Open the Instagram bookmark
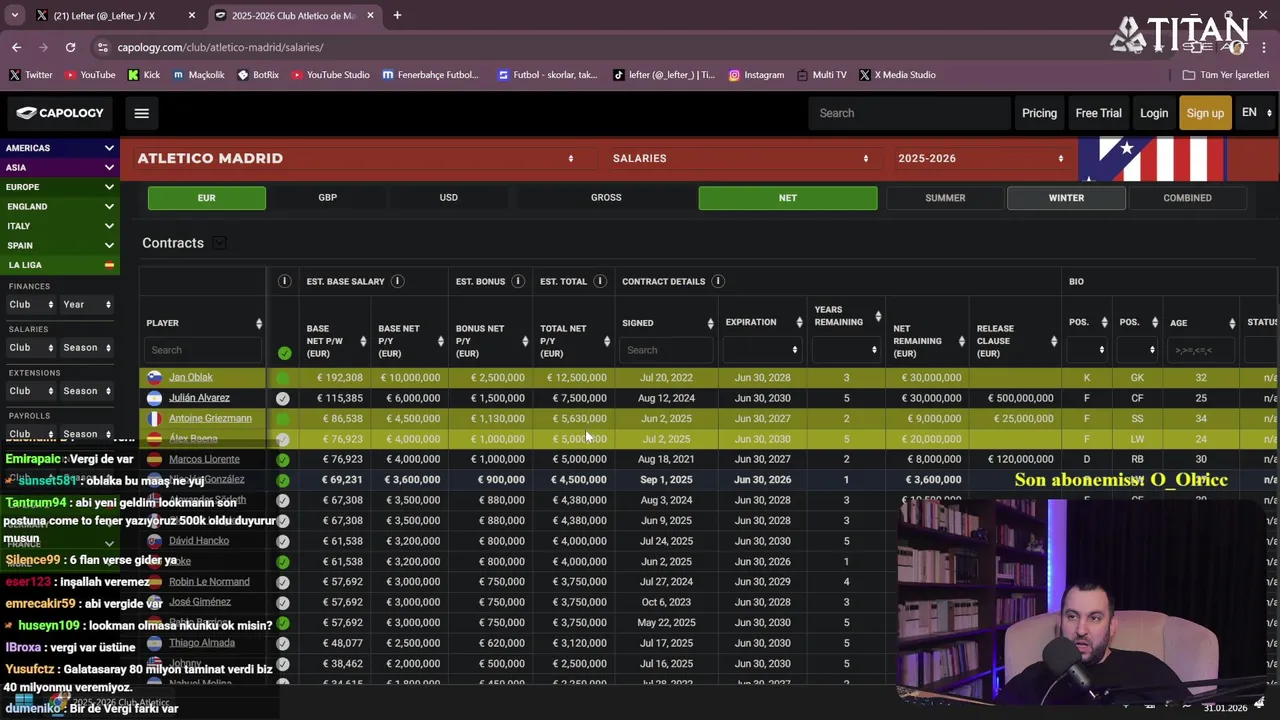1280x720 pixels. (x=756, y=75)
